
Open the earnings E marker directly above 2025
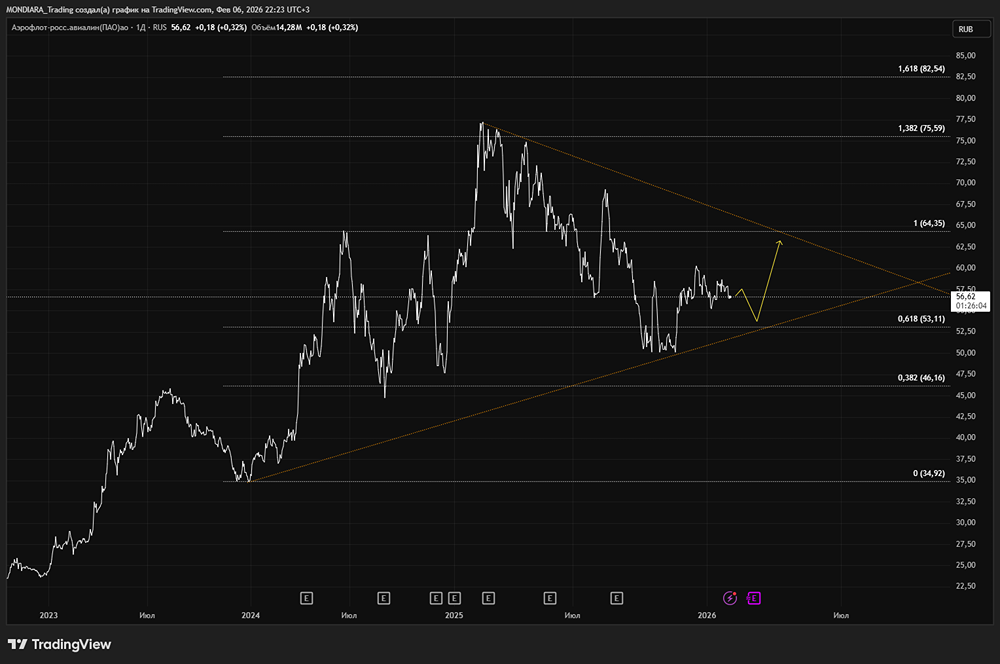454,598
